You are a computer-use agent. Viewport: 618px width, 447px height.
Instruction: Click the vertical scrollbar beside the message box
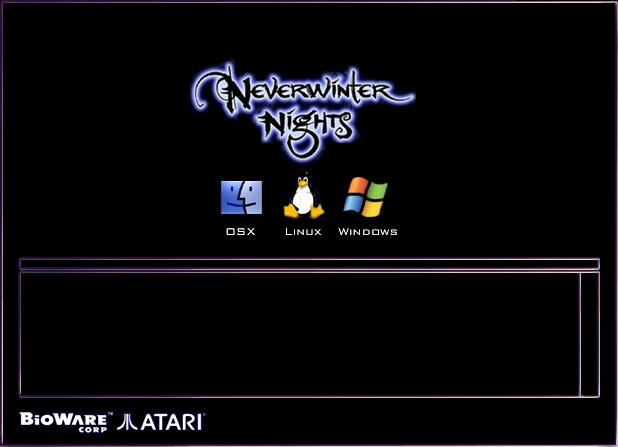589,334
